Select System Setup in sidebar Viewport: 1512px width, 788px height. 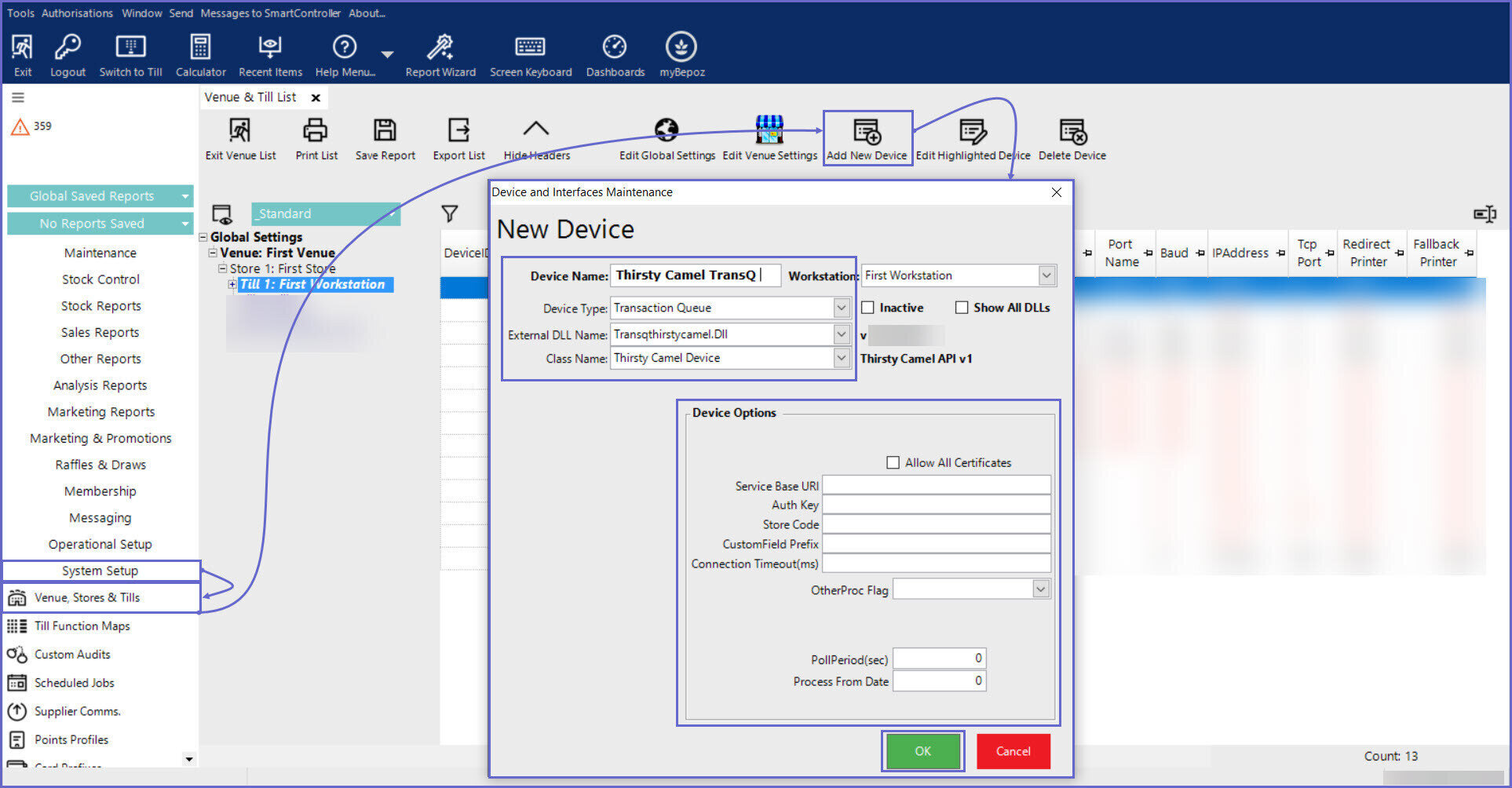tap(100, 571)
